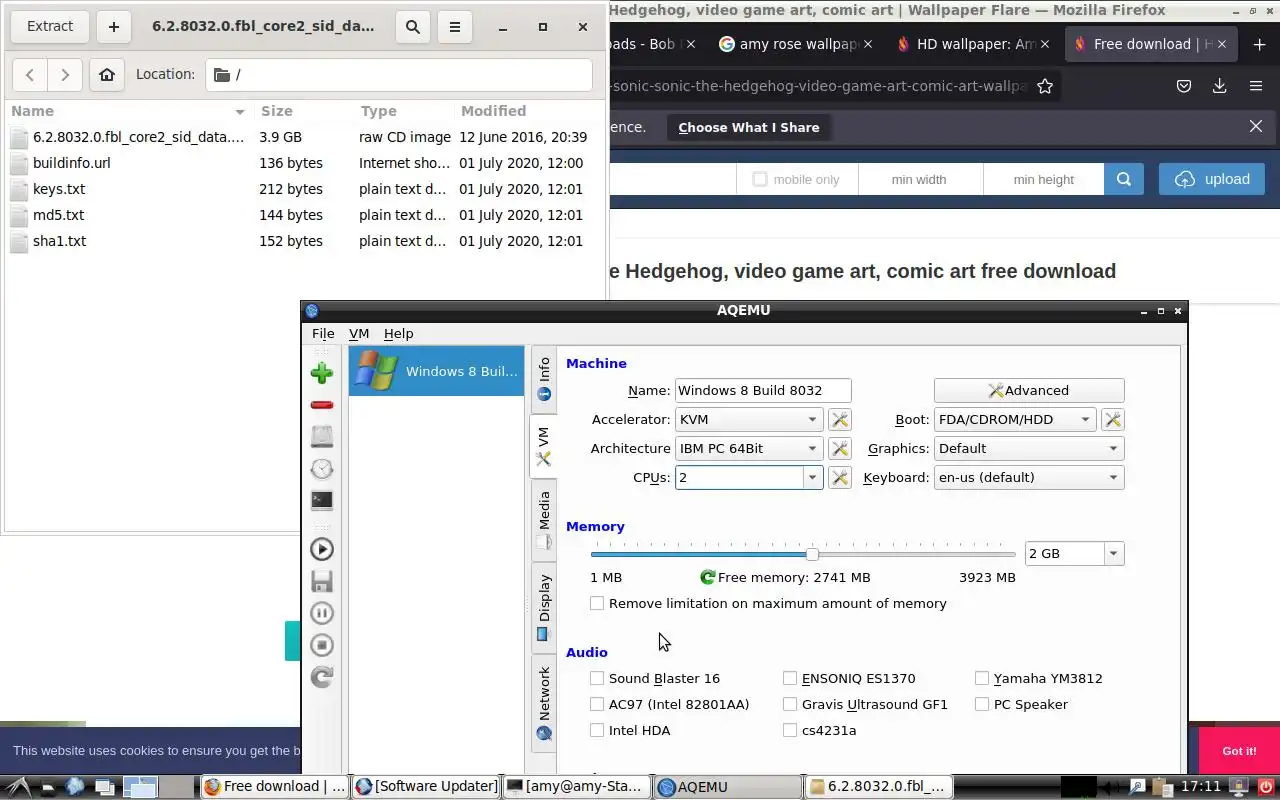Switch to the amy rose wallpaper Firefox tab

click(x=796, y=44)
